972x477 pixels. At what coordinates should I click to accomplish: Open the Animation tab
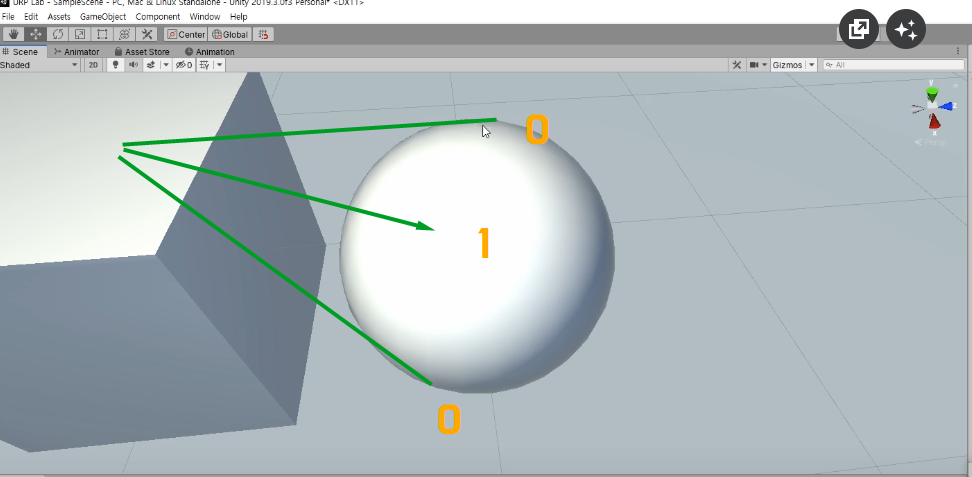tap(210, 52)
